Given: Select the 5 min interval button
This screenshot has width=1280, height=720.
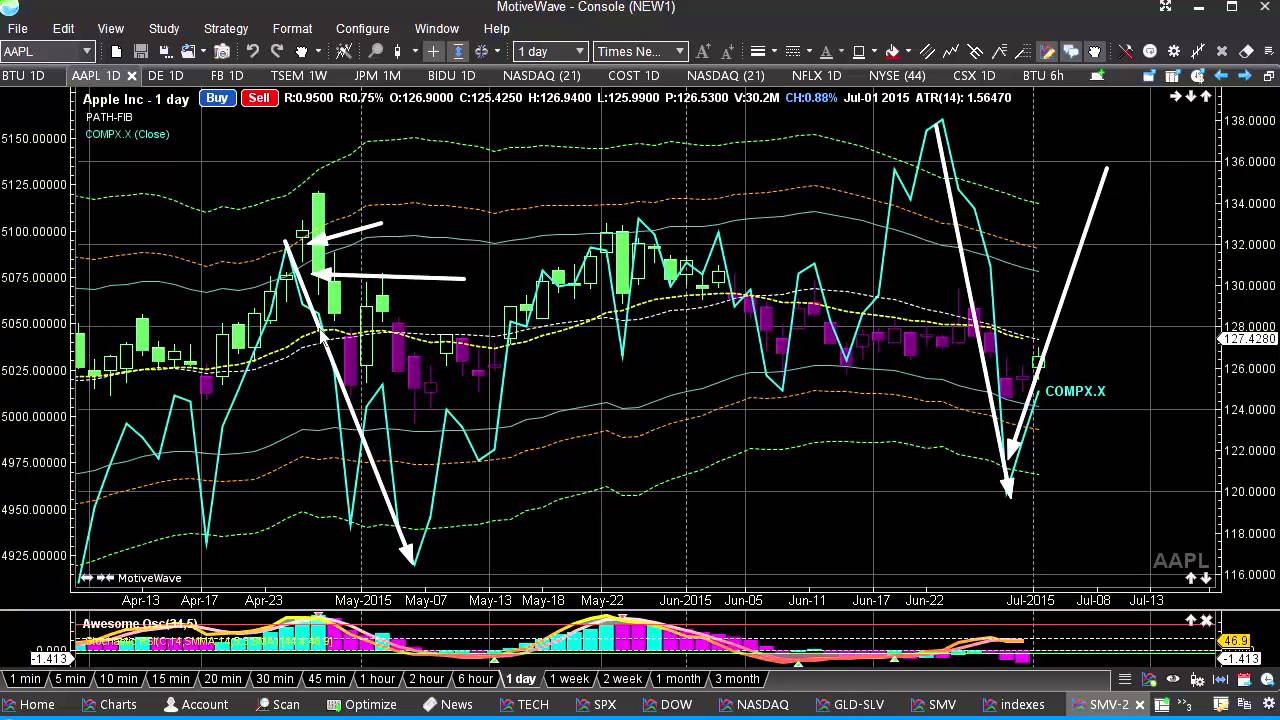Looking at the screenshot, I should point(70,679).
